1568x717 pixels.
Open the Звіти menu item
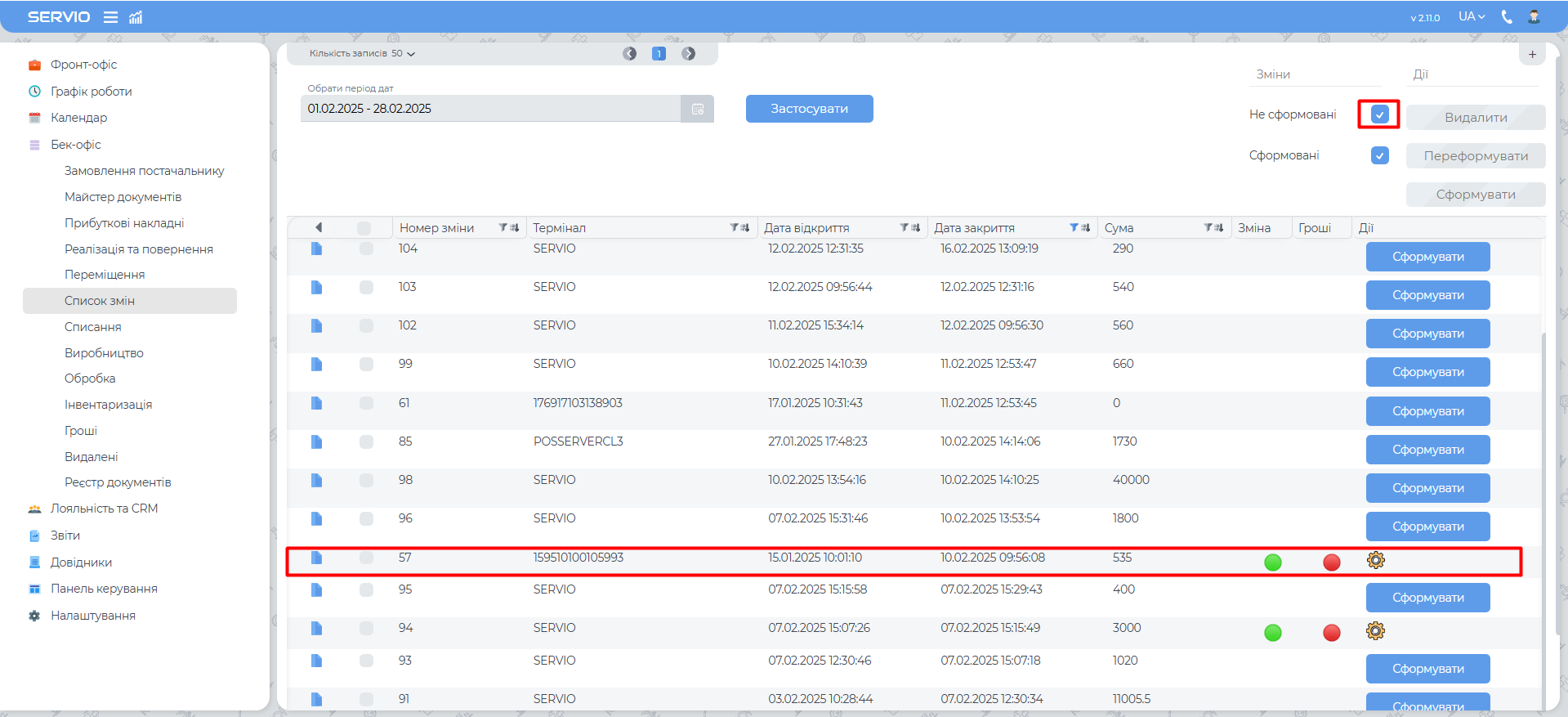point(65,536)
